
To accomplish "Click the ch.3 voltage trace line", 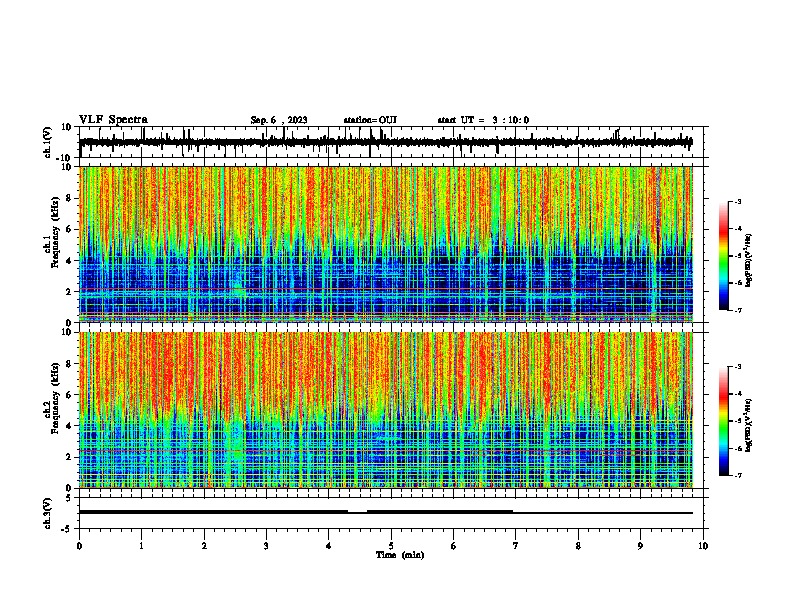I will (x=386, y=512).
